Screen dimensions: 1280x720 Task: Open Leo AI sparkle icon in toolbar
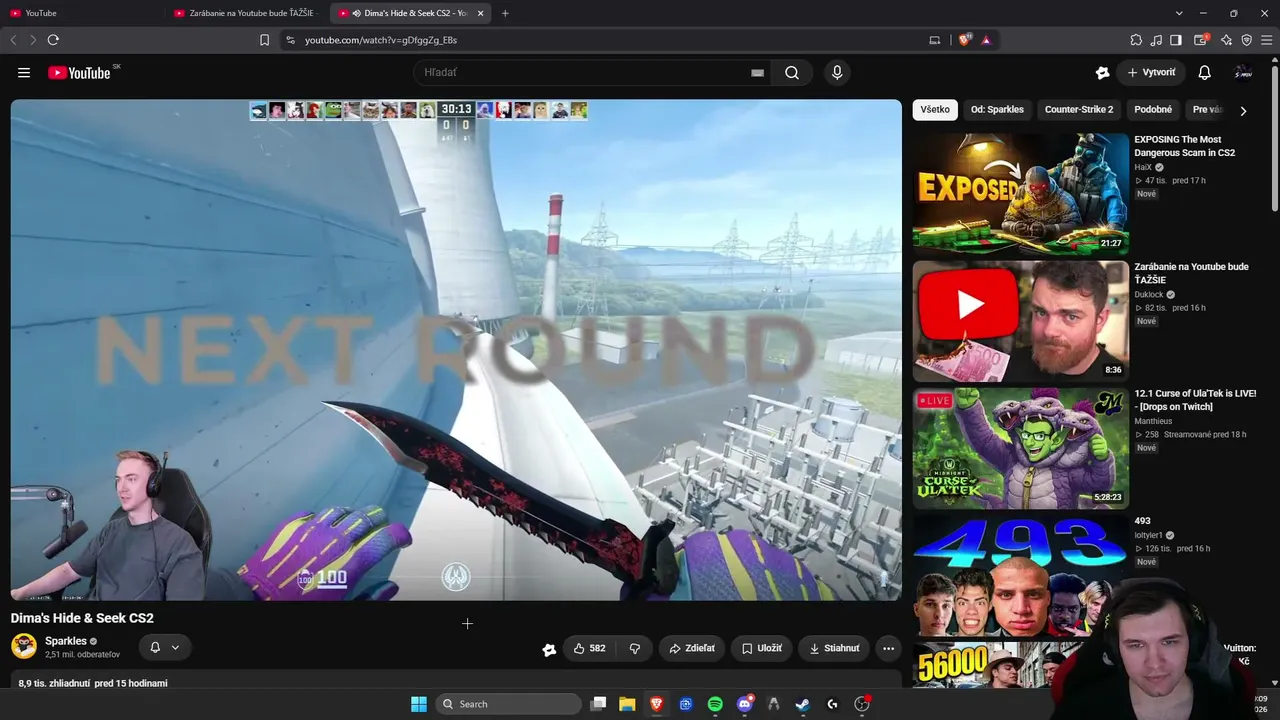click(x=1227, y=40)
